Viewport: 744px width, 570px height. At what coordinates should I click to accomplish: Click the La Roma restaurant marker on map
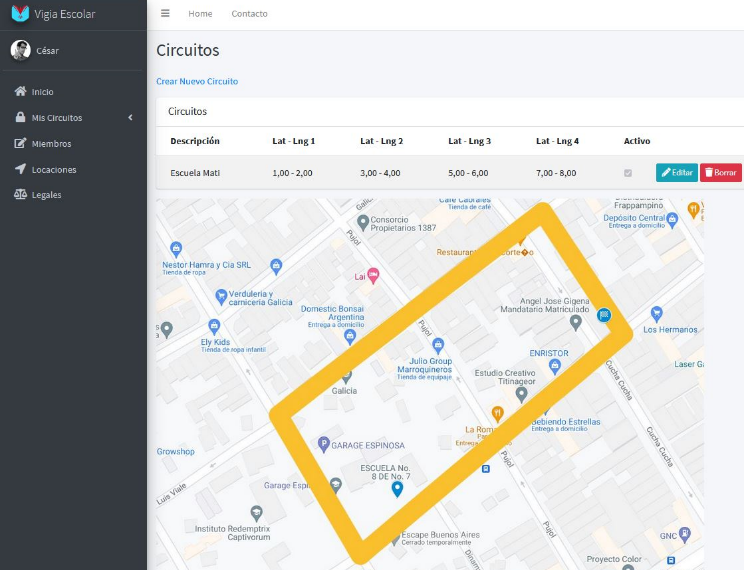pyautogui.click(x=497, y=413)
